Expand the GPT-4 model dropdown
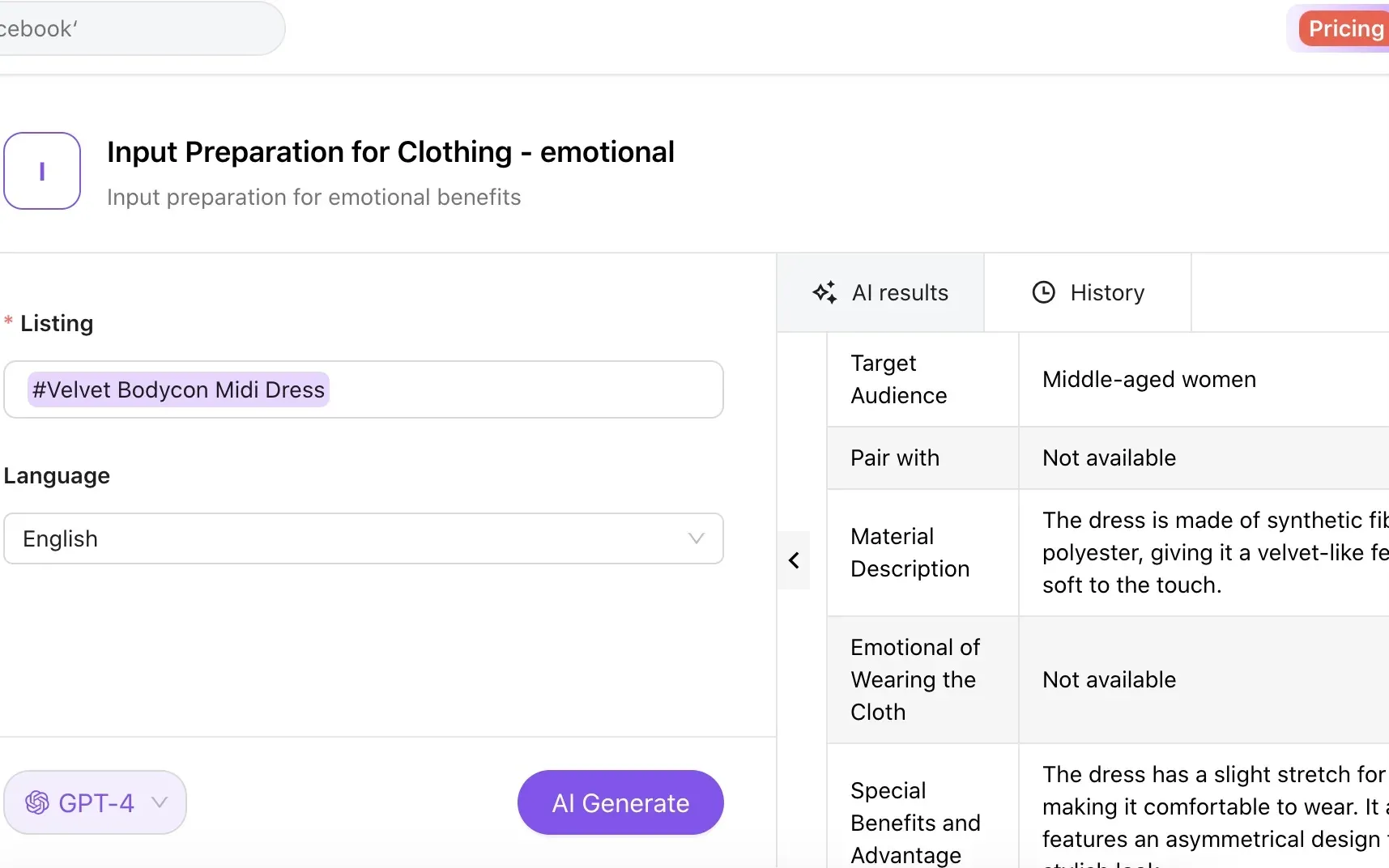This screenshot has width=1389, height=868. pyautogui.click(x=159, y=802)
